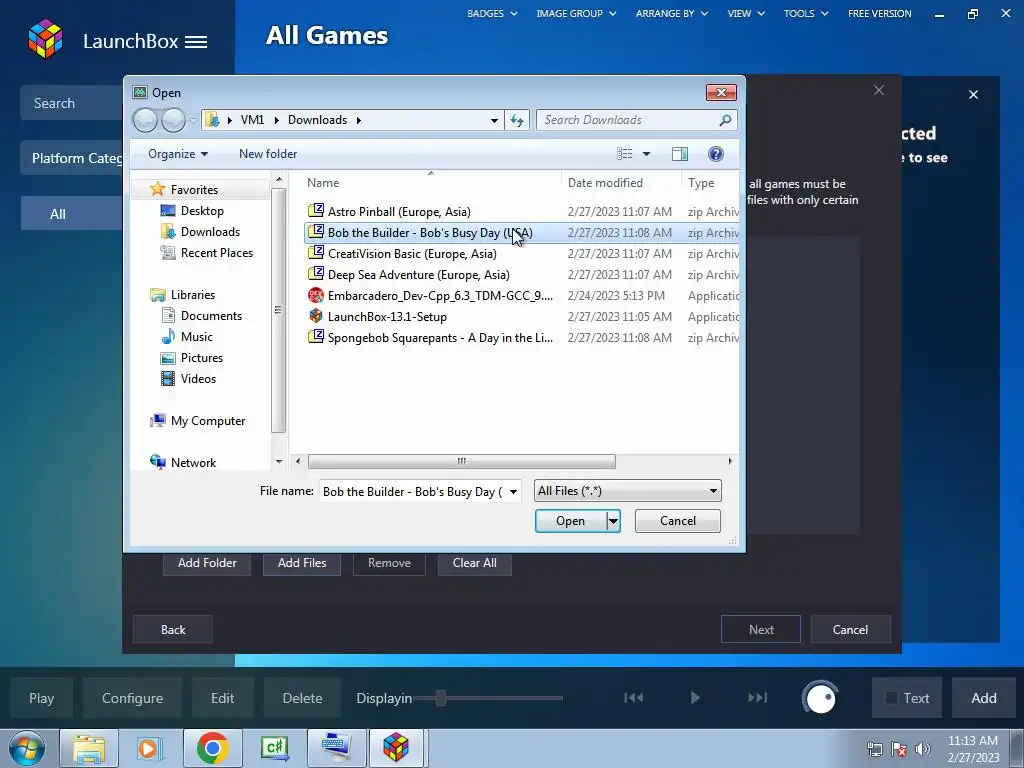The width and height of the screenshot is (1024, 768).
Task: Skip to next track in LaunchBox
Action: [x=758, y=698]
